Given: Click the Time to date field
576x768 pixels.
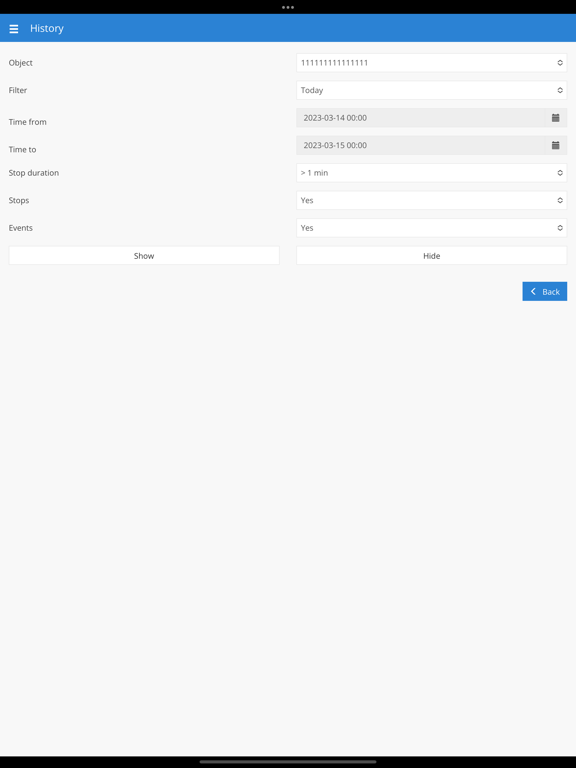Looking at the screenshot, I should click(420, 145).
